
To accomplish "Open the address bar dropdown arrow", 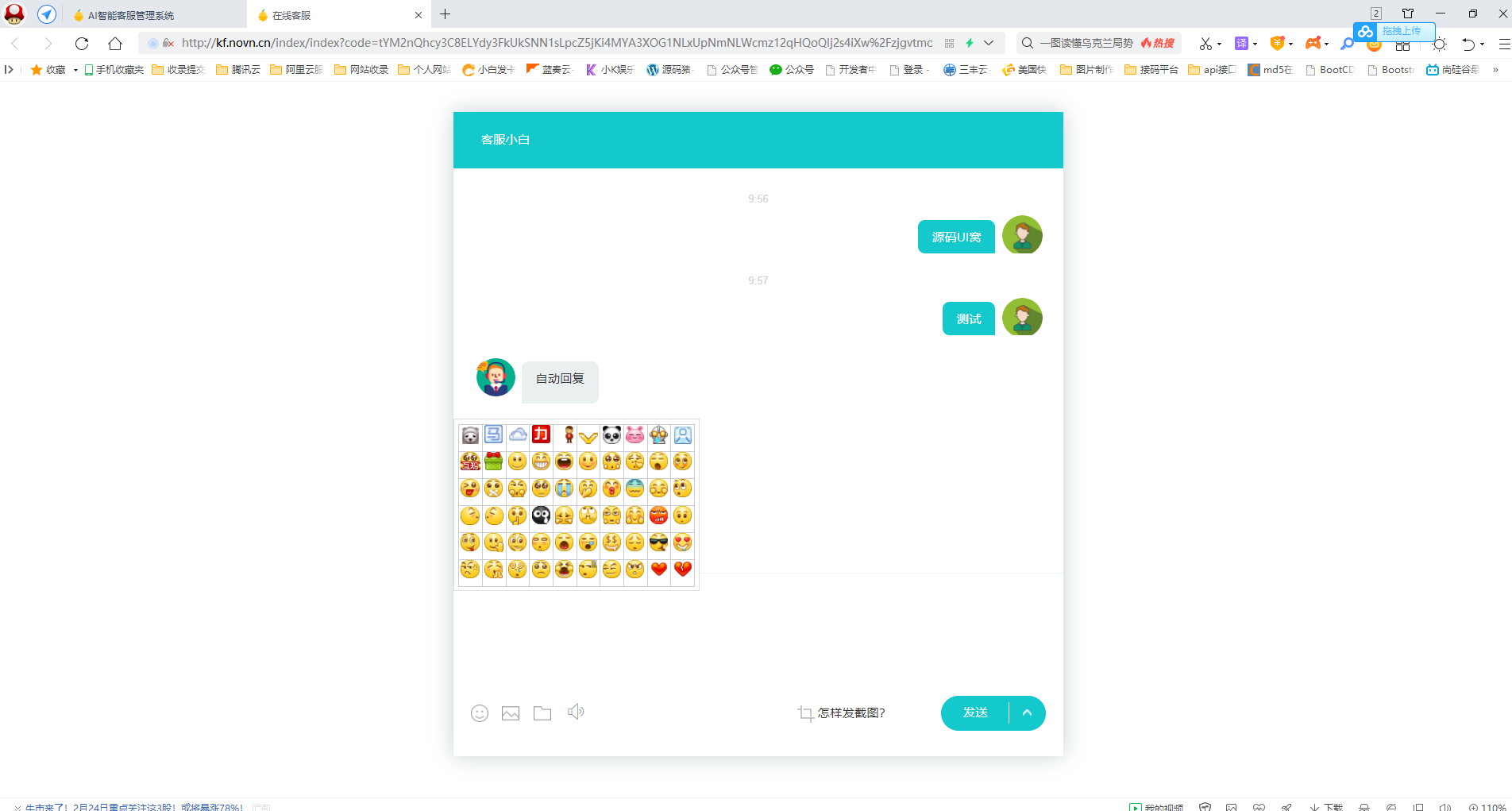I will [988, 43].
